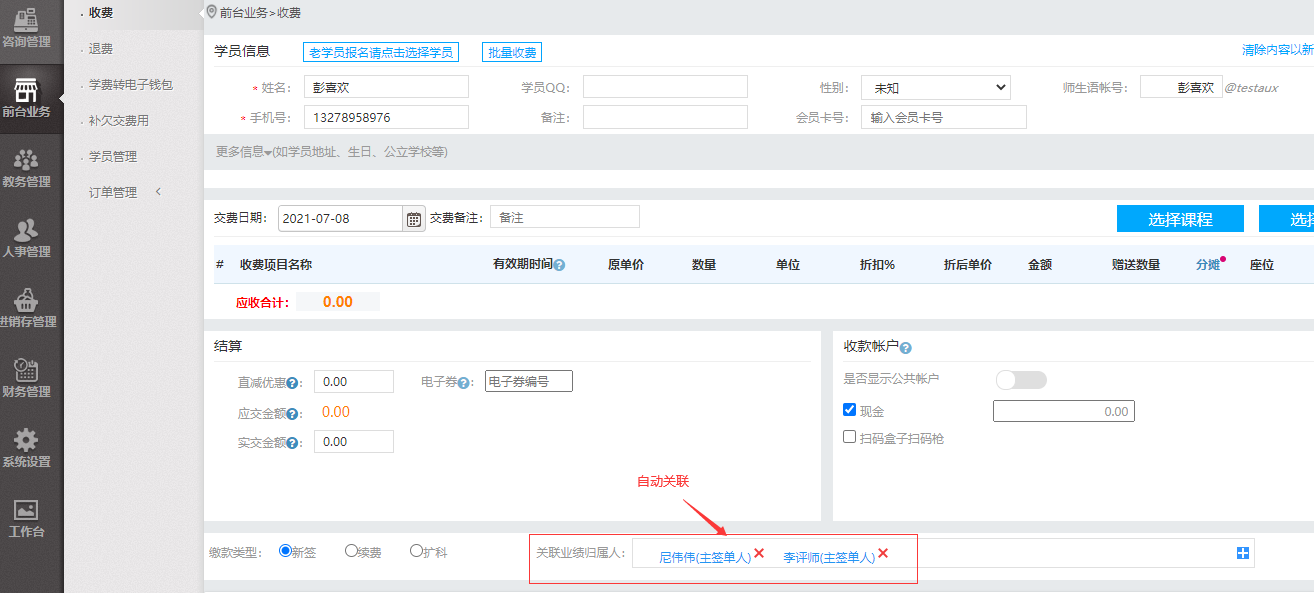The image size is (1314, 593).
Task: Click the help icon next to 收款帐户
Action: [905, 348]
